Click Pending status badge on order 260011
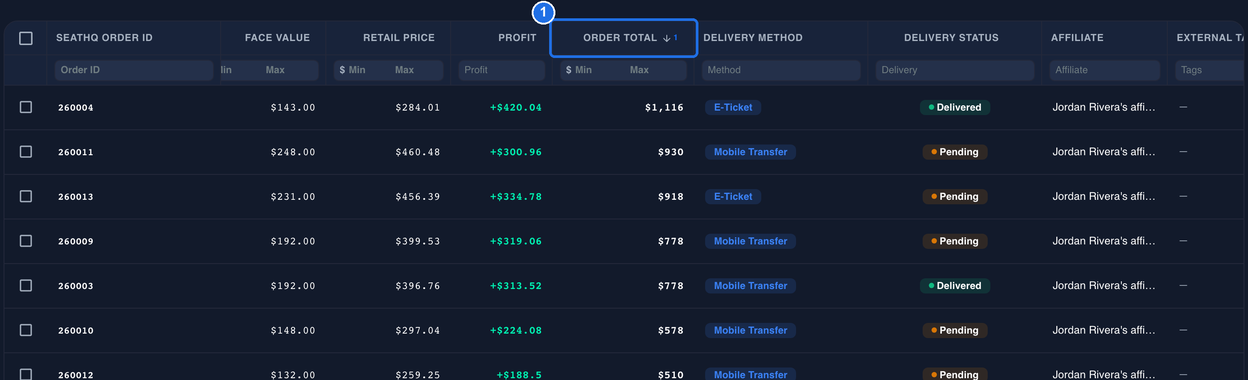 tap(955, 152)
